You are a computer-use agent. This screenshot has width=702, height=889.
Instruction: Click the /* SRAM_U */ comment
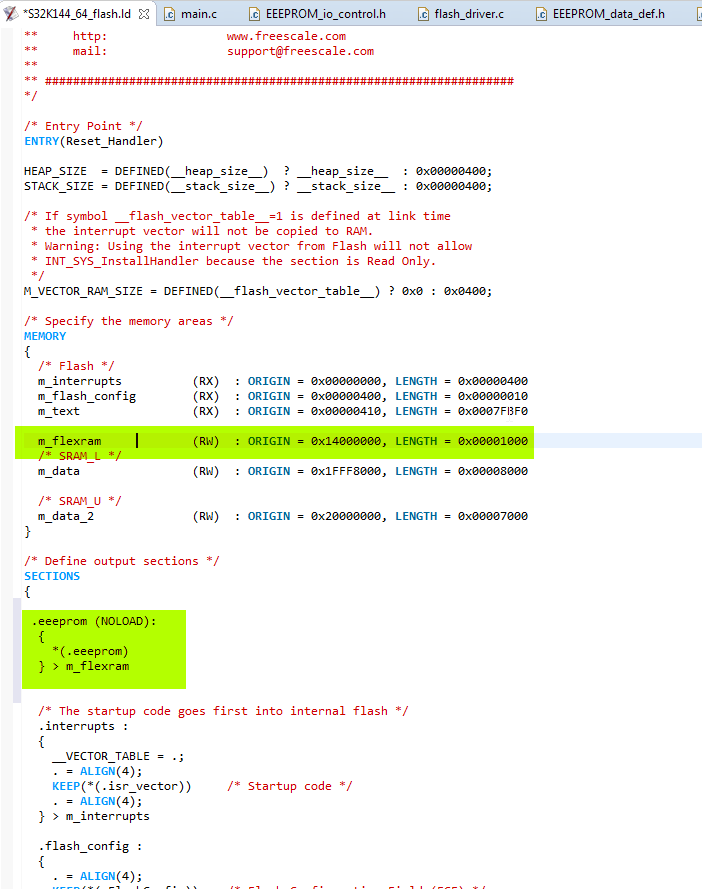click(79, 501)
